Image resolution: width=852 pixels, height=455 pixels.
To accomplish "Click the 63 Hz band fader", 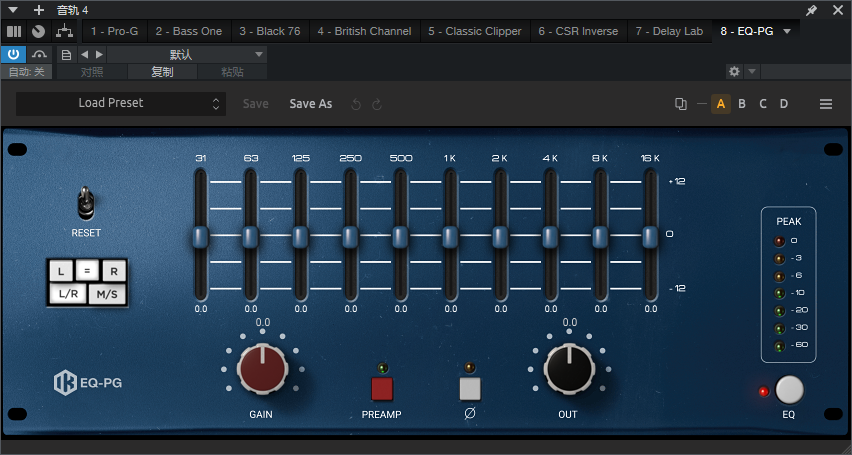I will click(250, 237).
